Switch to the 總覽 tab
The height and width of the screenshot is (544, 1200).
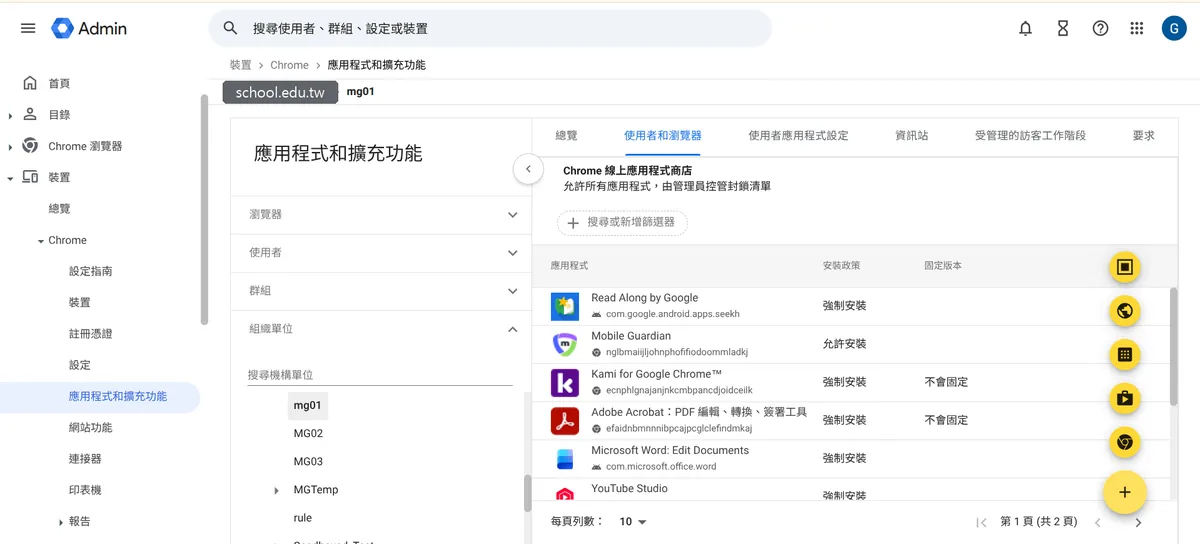point(566,135)
